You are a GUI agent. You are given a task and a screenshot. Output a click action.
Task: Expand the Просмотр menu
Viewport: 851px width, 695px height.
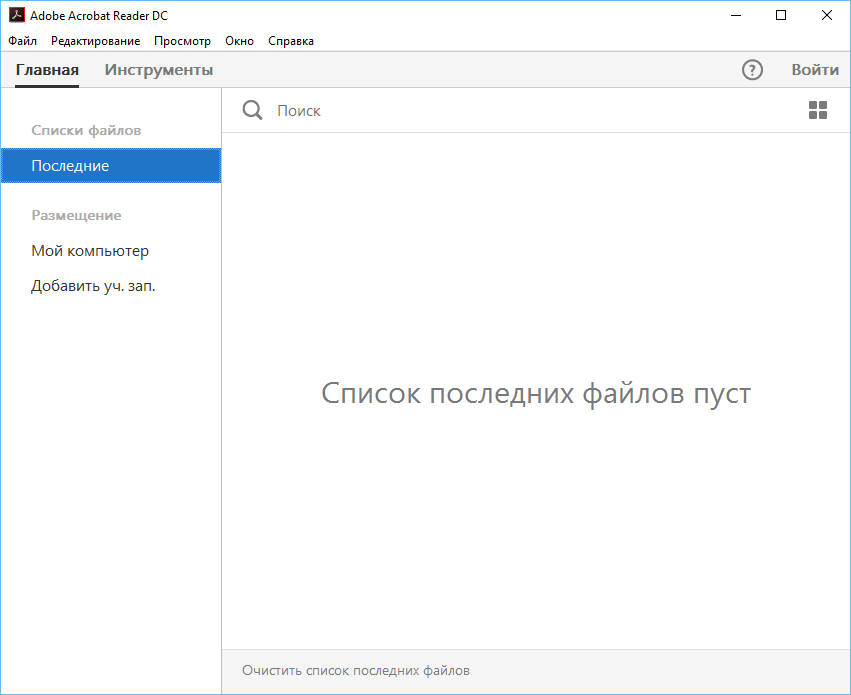(x=182, y=41)
